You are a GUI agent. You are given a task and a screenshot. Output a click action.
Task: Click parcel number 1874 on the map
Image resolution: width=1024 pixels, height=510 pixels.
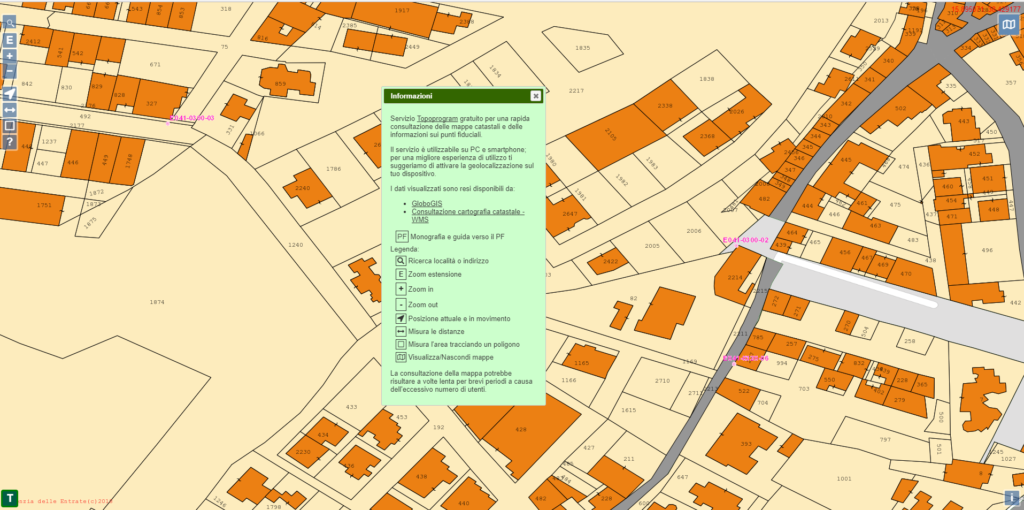[x=157, y=302]
